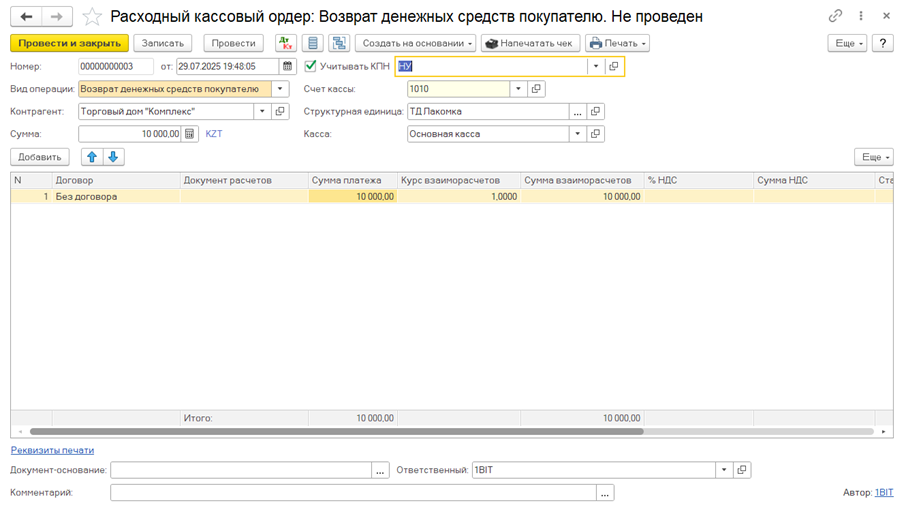Move row up with blue arrow

(92, 157)
